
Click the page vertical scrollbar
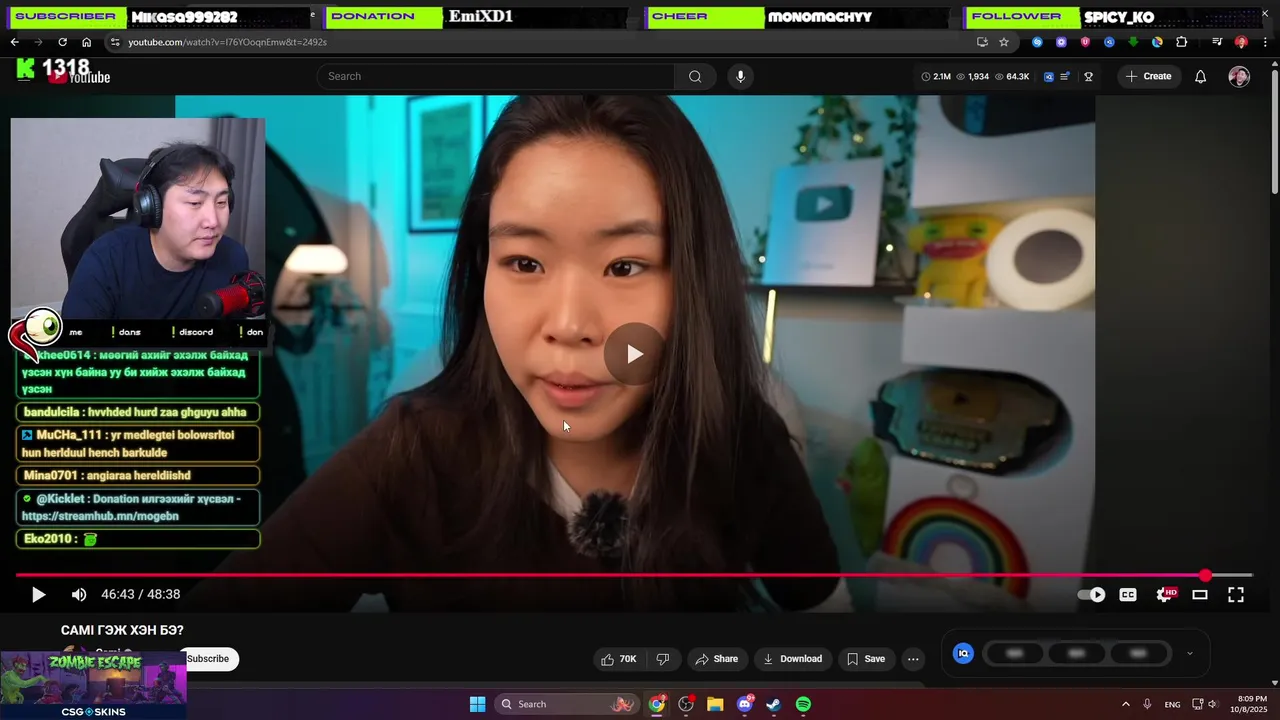1274,130
